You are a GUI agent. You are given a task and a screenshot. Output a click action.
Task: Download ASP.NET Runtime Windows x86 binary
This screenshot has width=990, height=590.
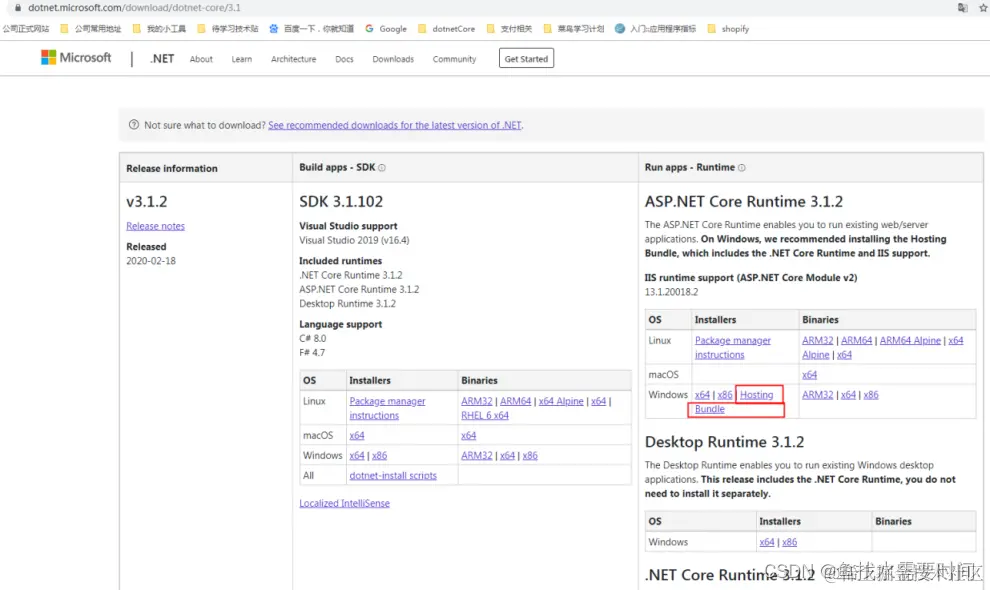pyautogui.click(x=871, y=395)
